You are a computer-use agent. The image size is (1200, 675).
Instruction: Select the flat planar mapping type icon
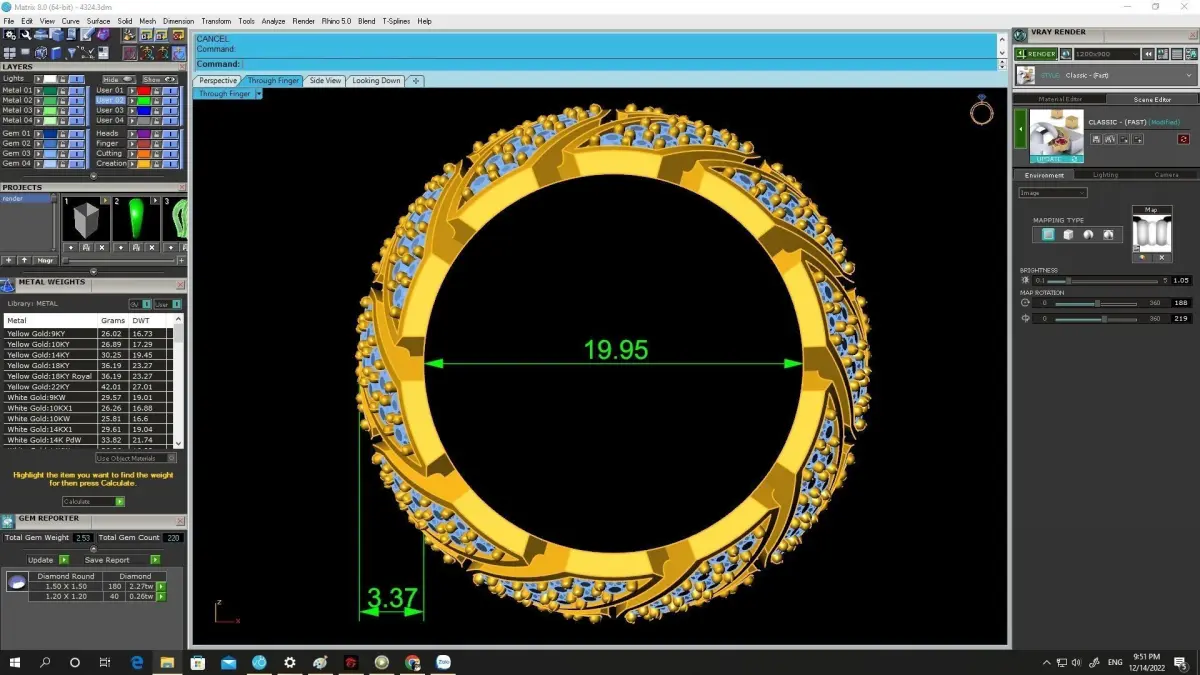click(1047, 235)
